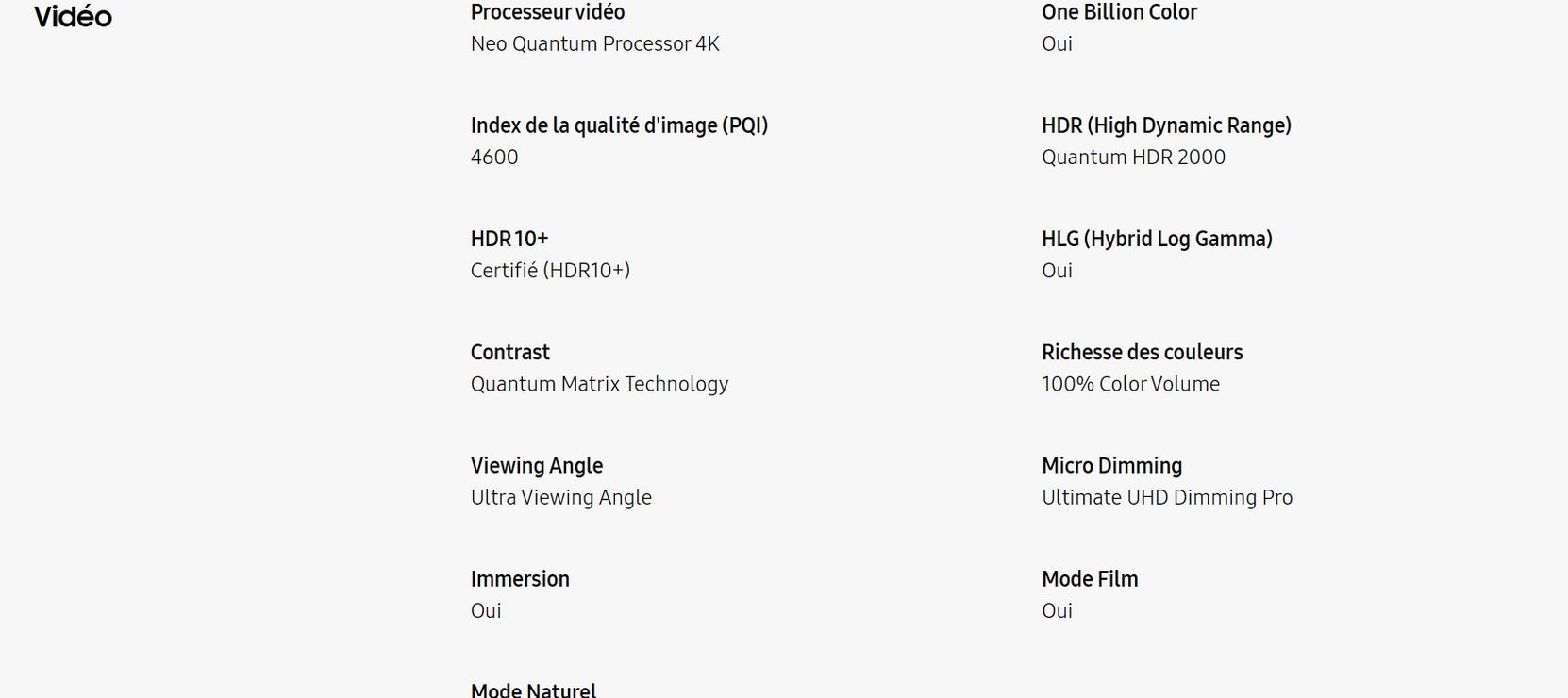Select the Micro Dimming label
The image size is (1568, 698).
click(1111, 466)
